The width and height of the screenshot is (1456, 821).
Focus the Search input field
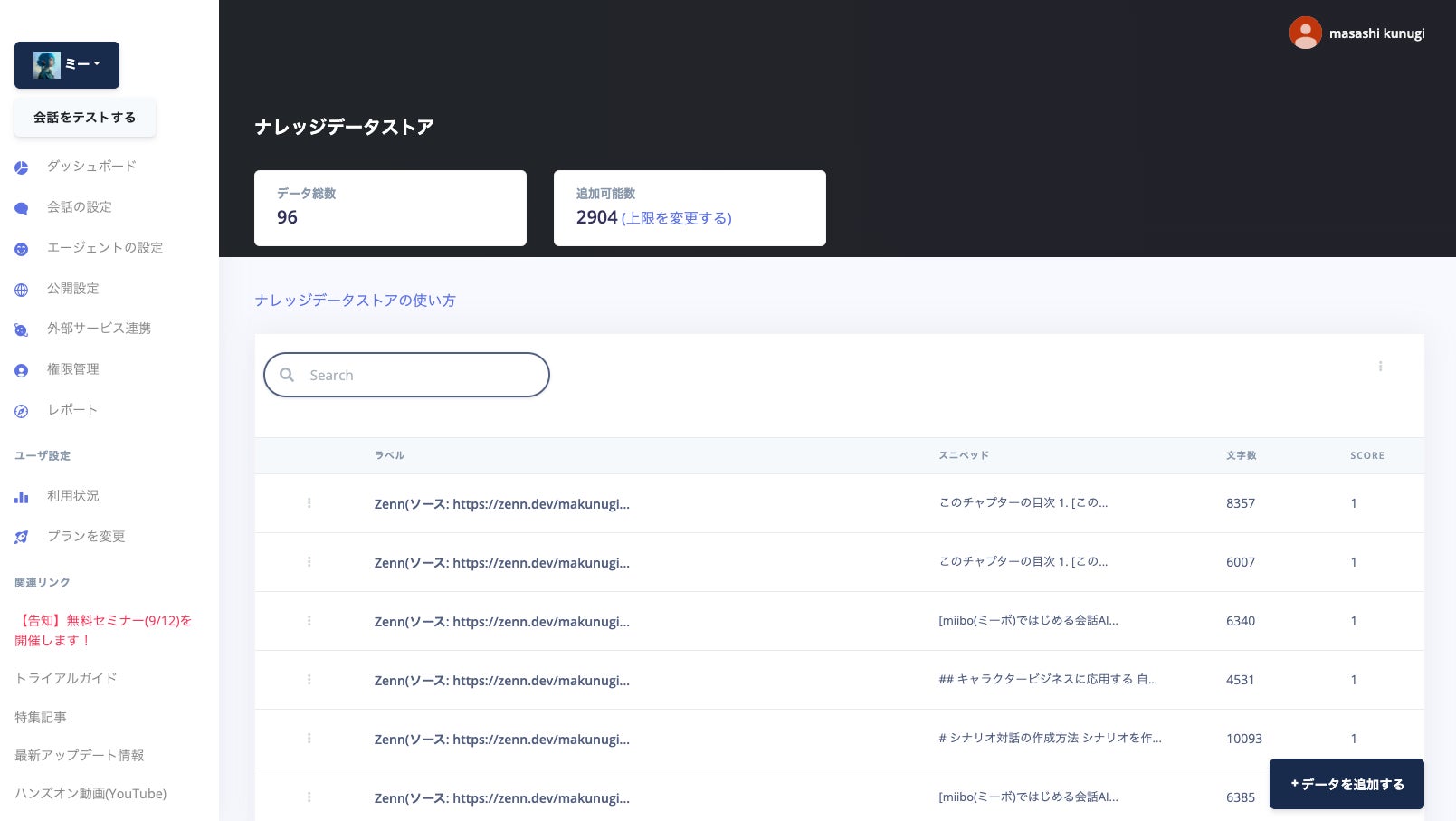pyautogui.click(x=406, y=375)
